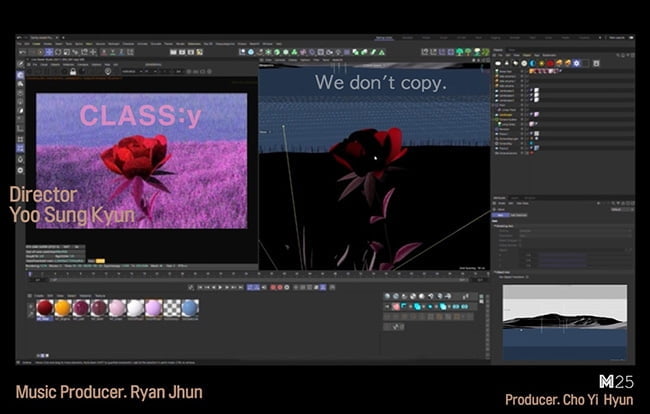650x414 pixels.
Task: Open the Tags menu in Objects manager
Action: [537, 55]
